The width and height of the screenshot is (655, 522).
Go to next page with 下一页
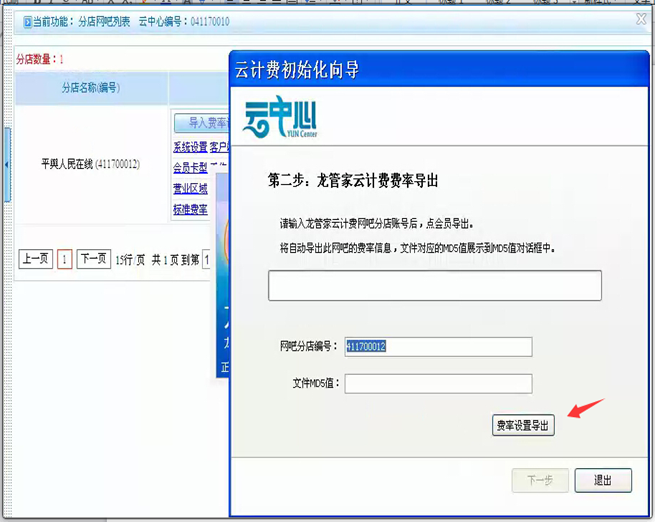point(93,259)
